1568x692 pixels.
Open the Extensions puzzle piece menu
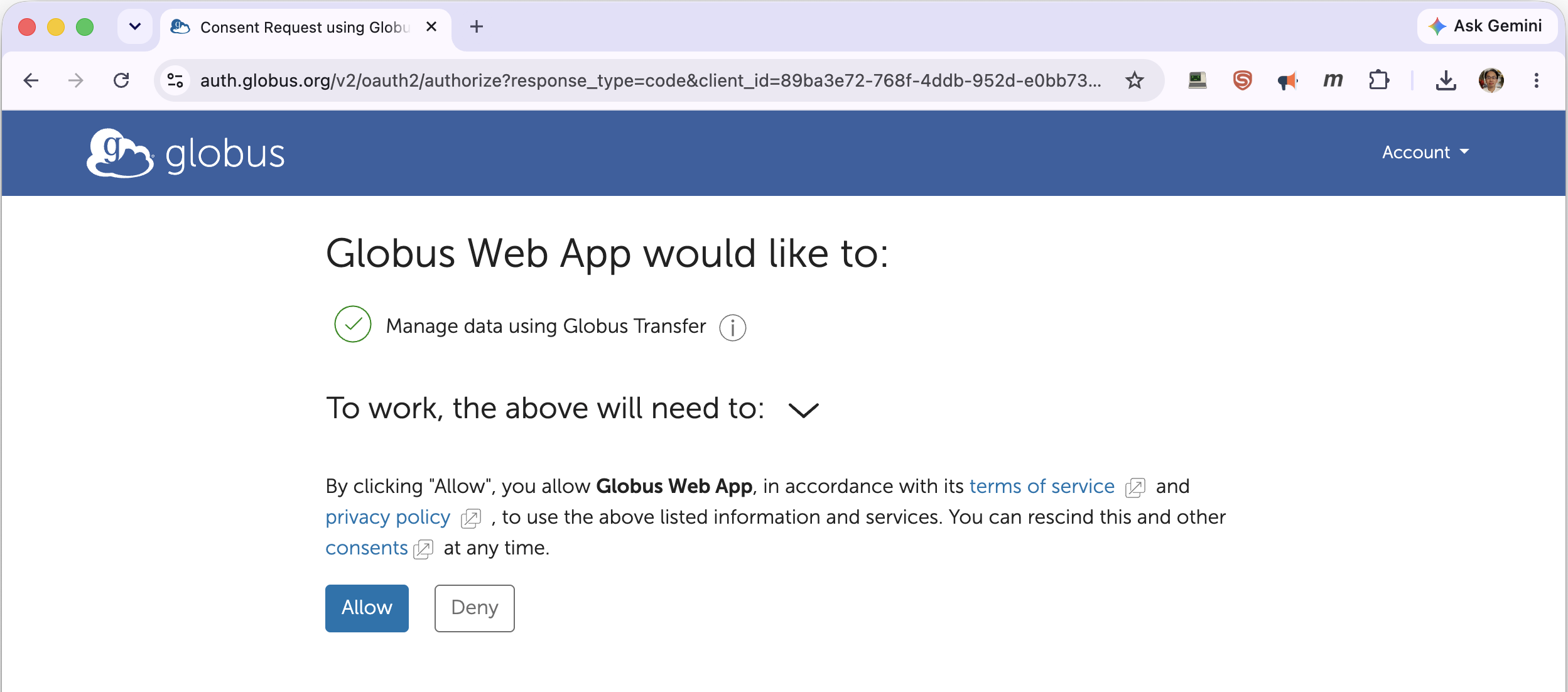tap(1378, 80)
